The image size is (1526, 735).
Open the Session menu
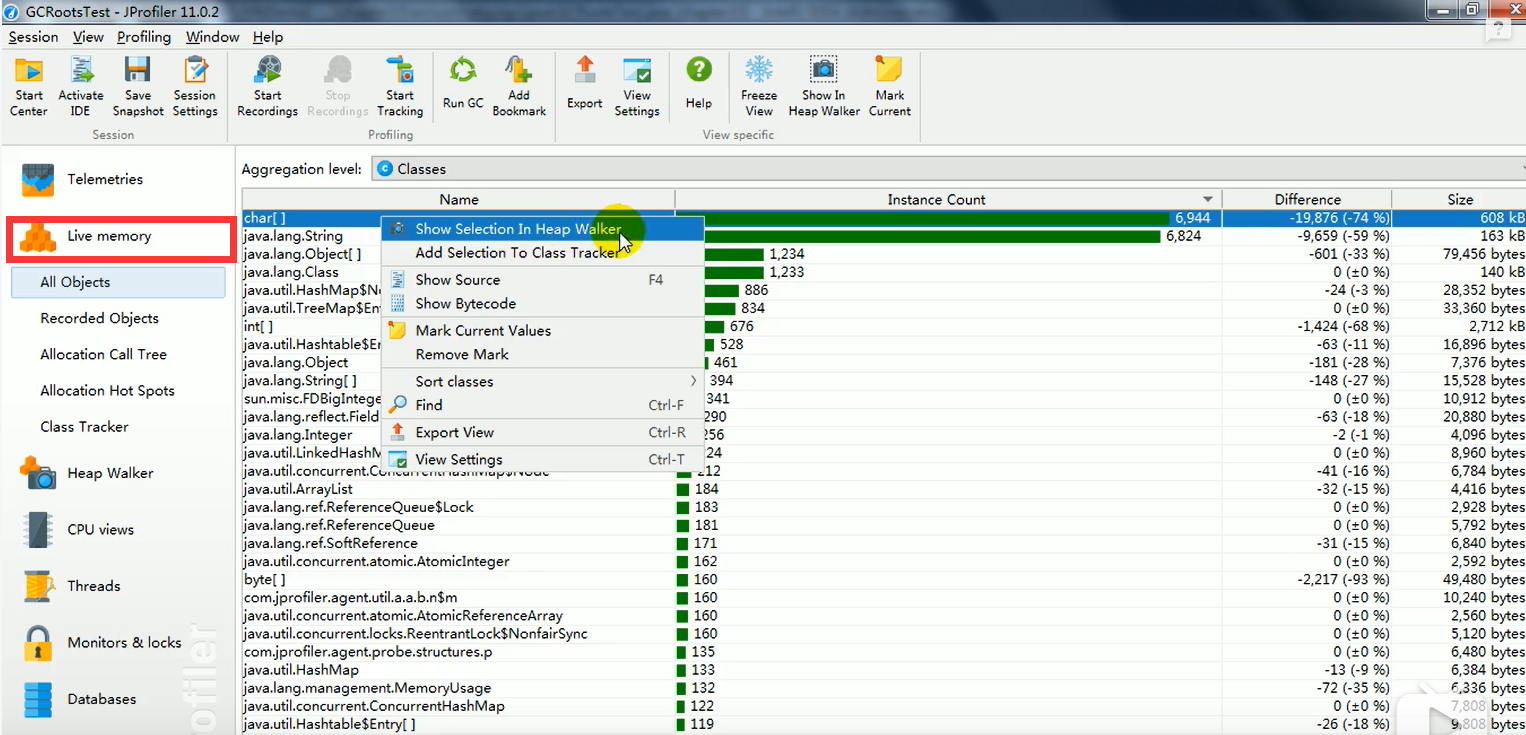[x=33, y=37]
